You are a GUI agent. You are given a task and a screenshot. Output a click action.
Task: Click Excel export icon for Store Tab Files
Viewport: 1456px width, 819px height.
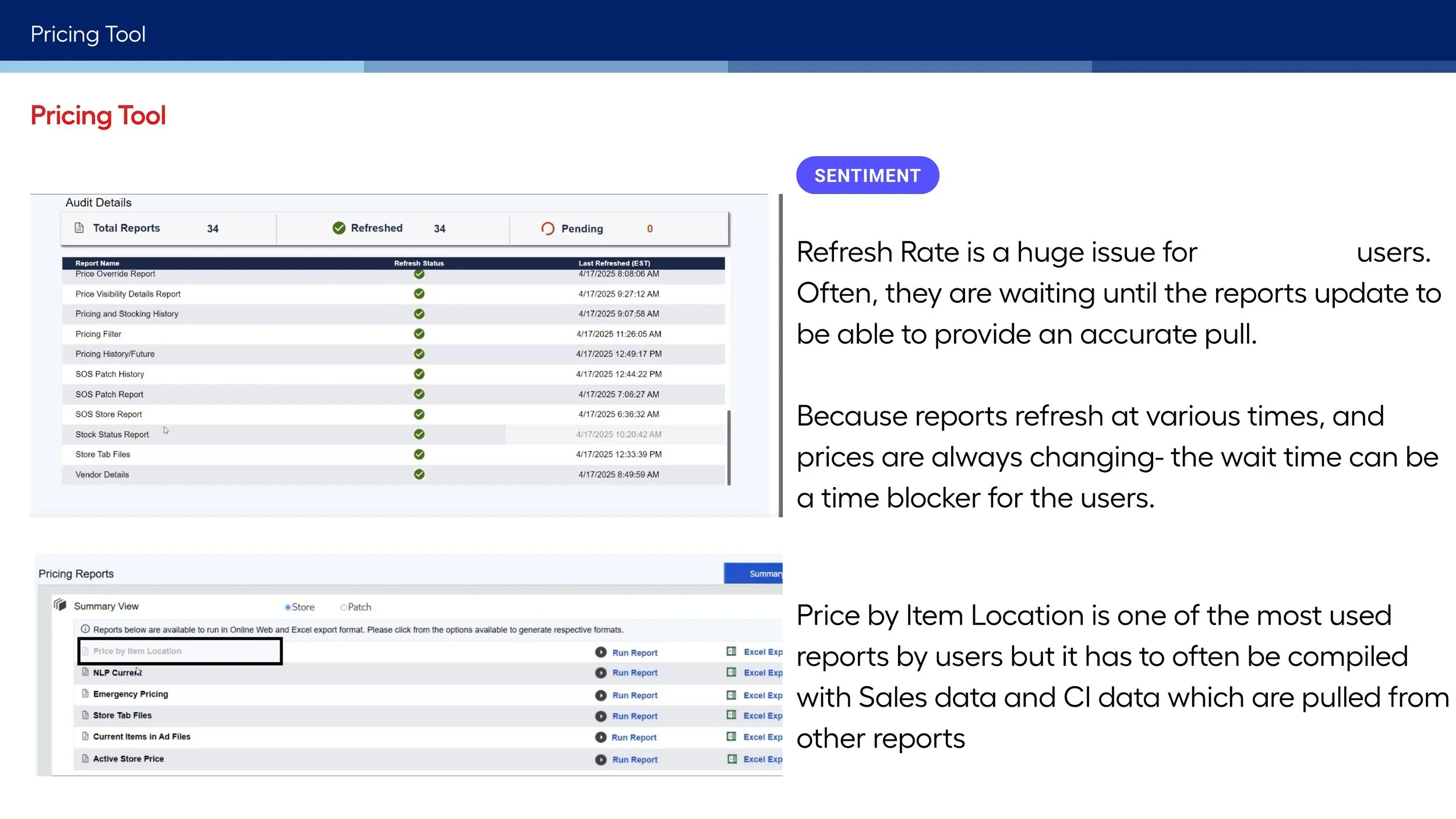731,715
